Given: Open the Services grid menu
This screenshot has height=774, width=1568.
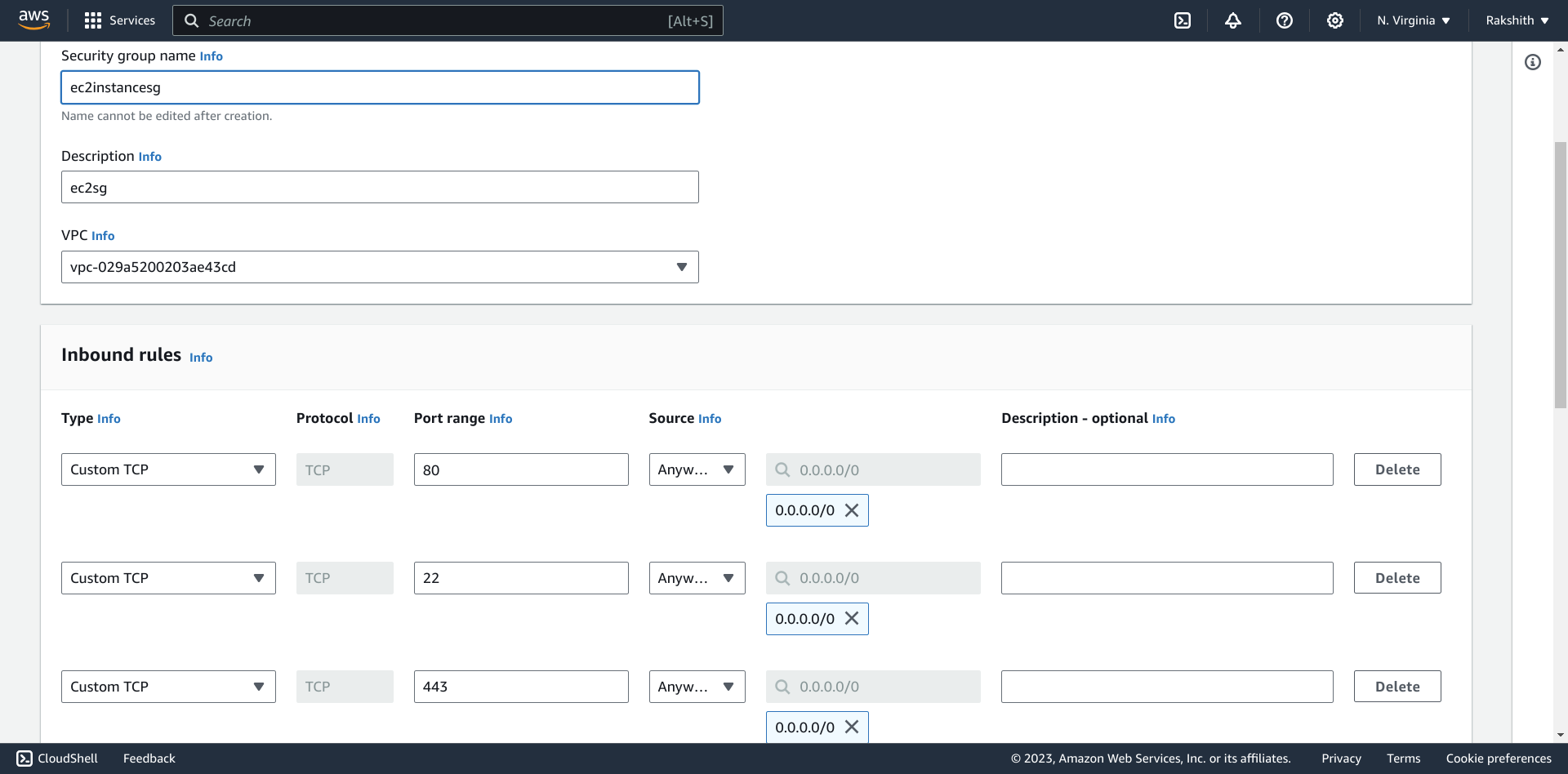Looking at the screenshot, I should coord(119,20).
